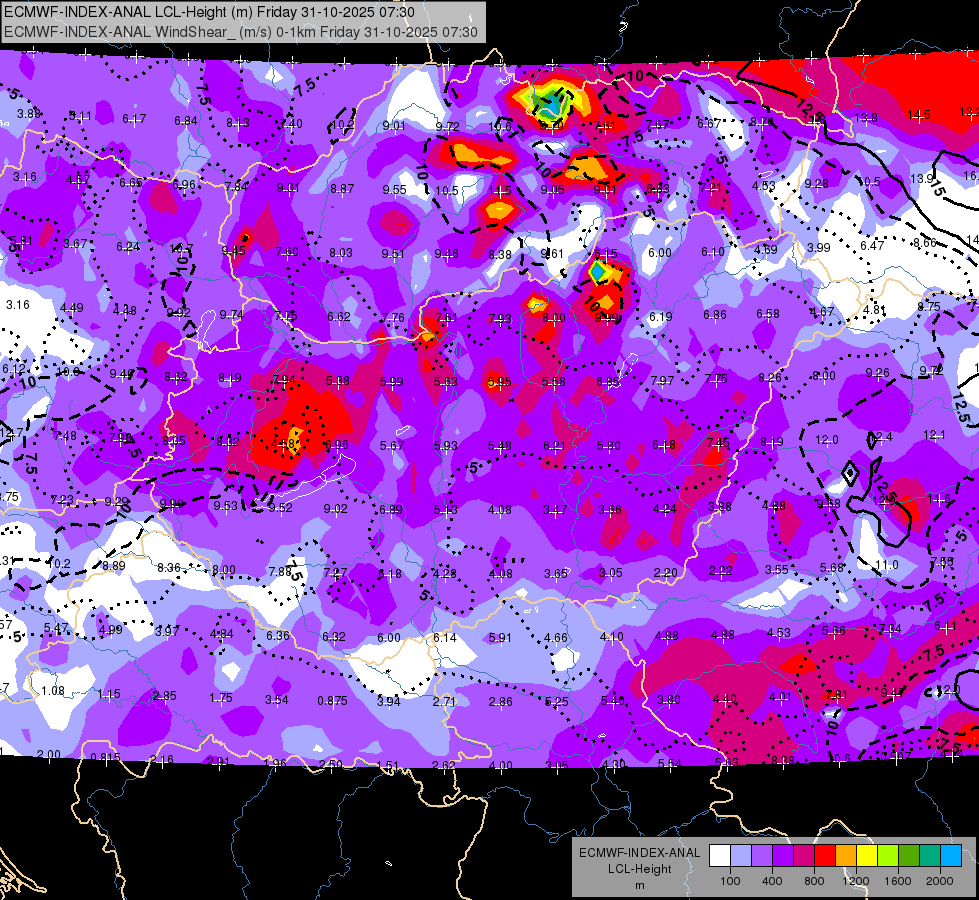Screen dimensions: 979x900
Task: Click the '1200' legend tick label
Action: pyautogui.click(x=856, y=881)
